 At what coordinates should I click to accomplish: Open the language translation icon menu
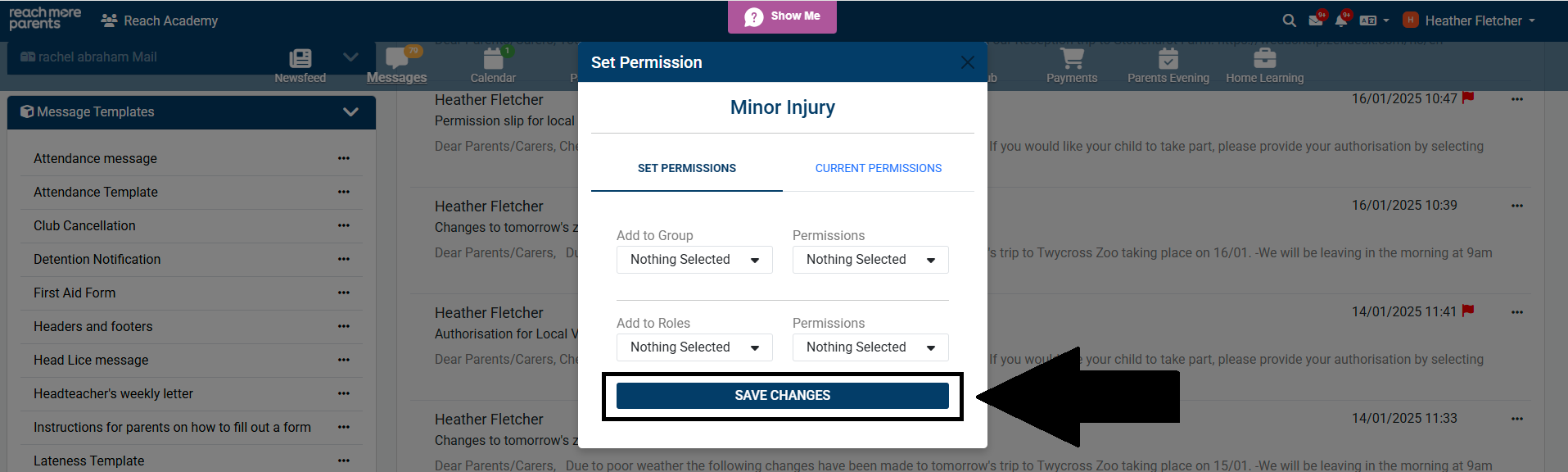pyautogui.click(x=1373, y=20)
